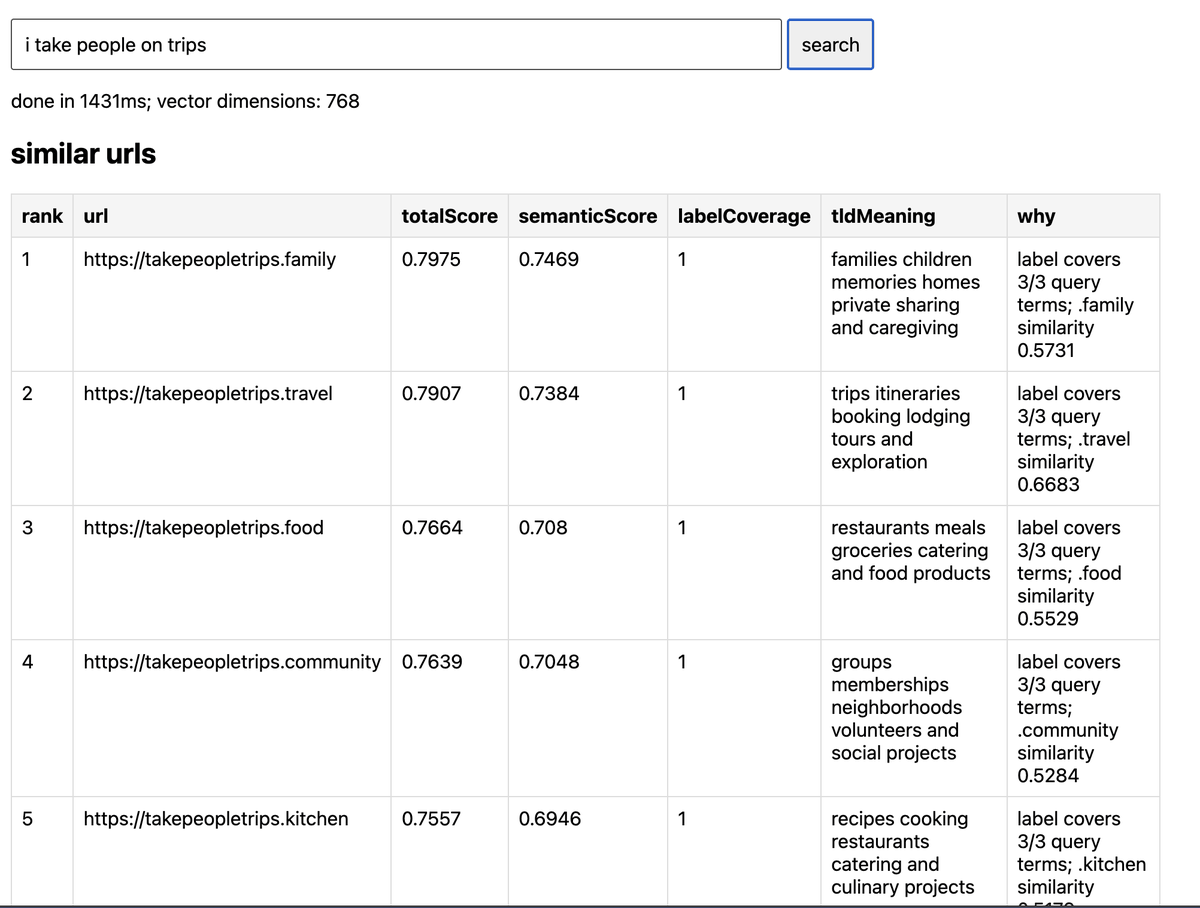Click the semanticScore column header
This screenshot has width=1200, height=908.
[588, 216]
